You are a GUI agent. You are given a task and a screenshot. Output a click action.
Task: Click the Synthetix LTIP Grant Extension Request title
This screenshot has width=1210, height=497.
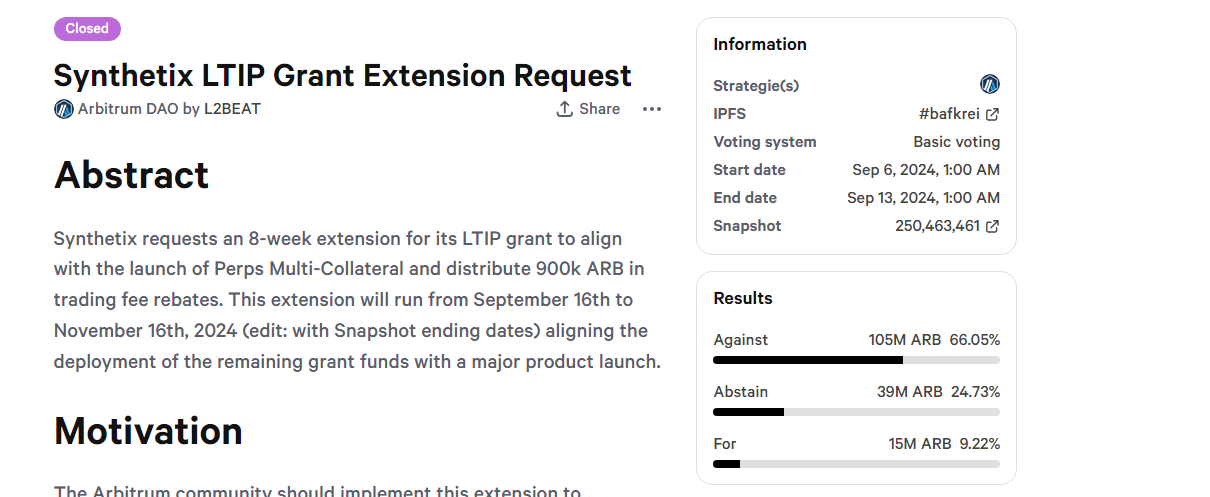coord(342,75)
